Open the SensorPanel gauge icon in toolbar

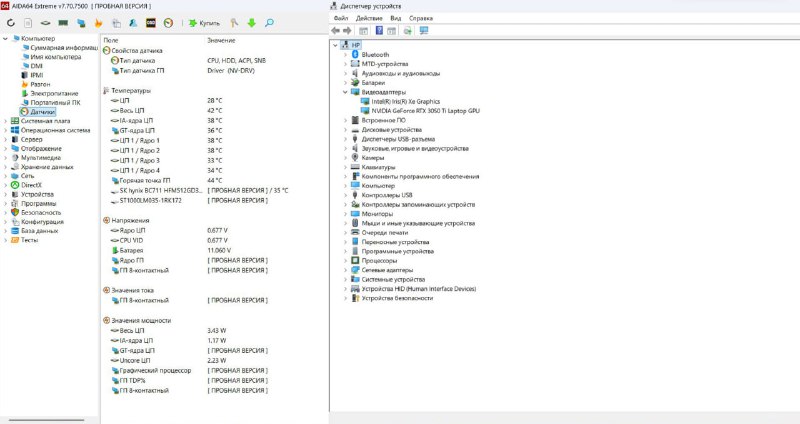click(168, 23)
